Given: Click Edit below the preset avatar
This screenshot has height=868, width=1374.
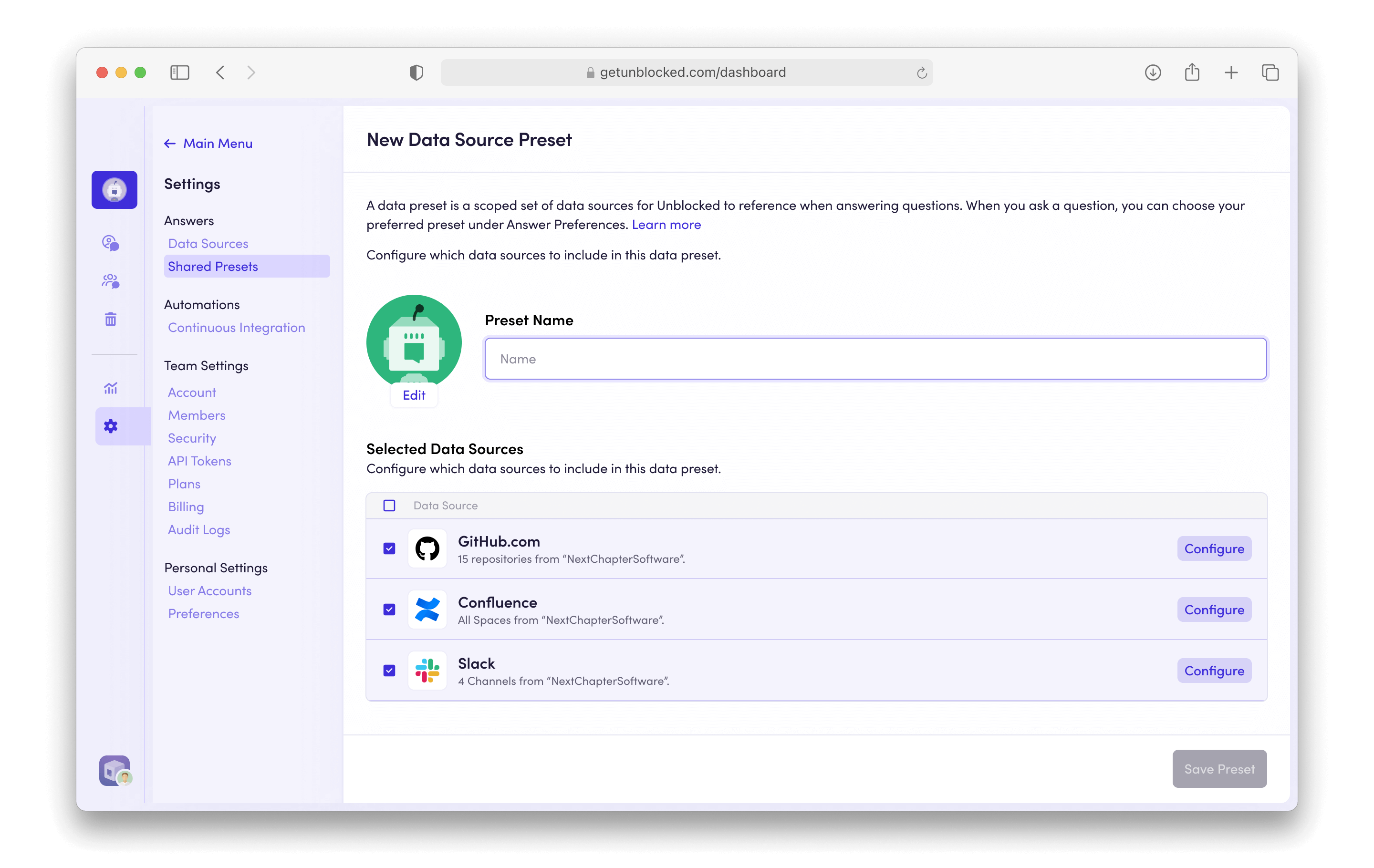Looking at the screenshot, I should 414,395.
